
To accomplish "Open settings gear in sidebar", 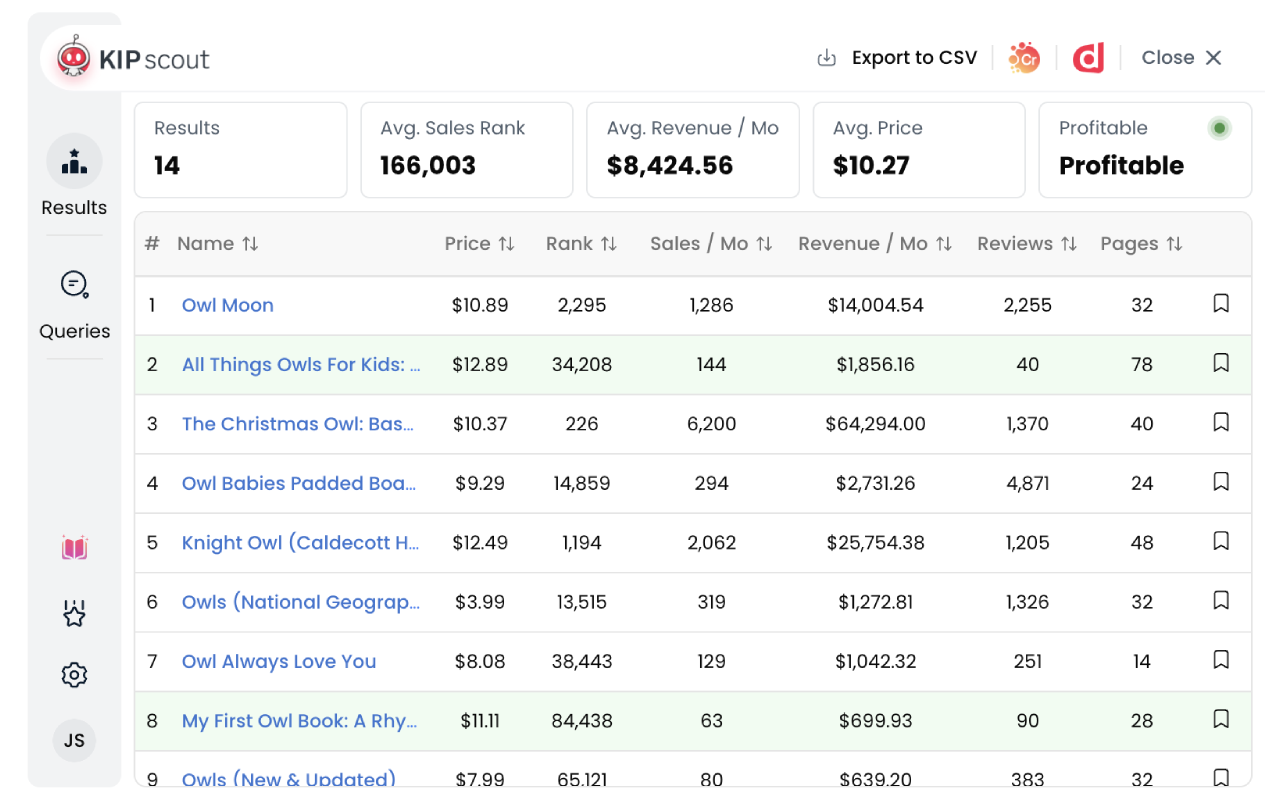I will [x=74, y=675].
